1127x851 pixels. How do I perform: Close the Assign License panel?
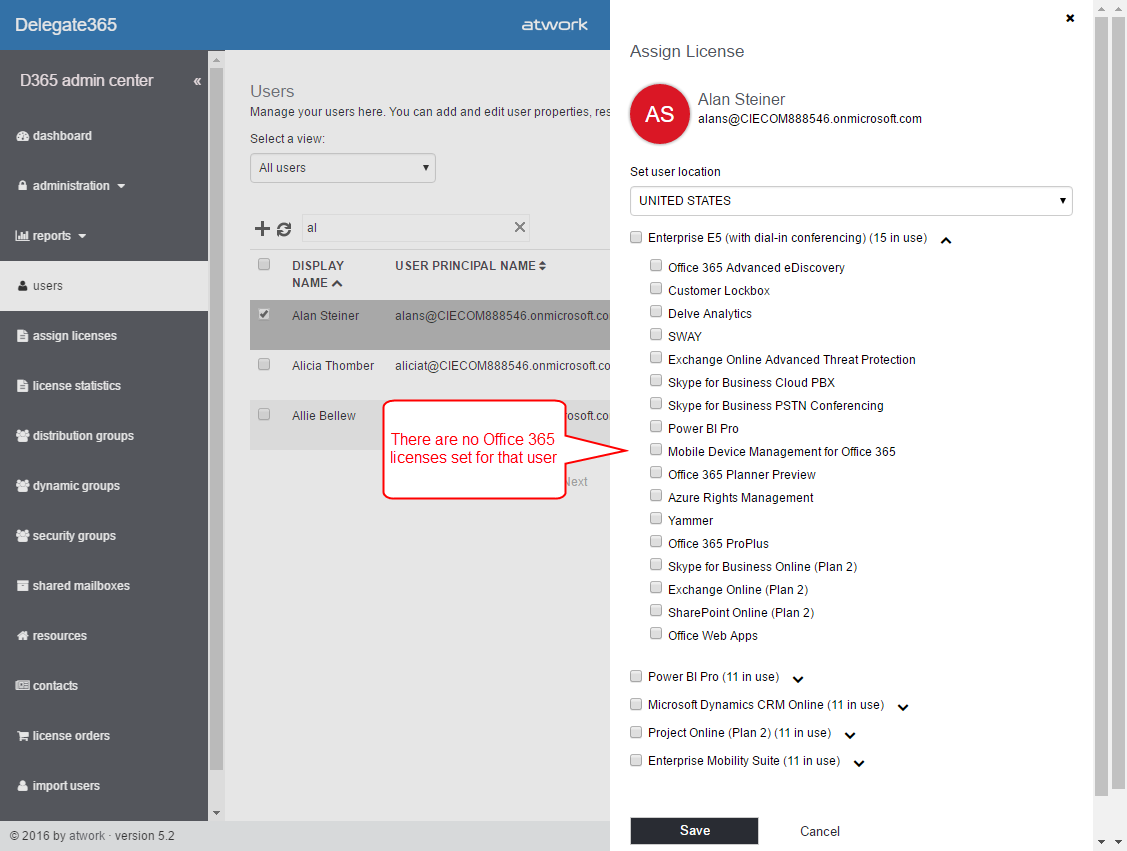pos(1070,18)
